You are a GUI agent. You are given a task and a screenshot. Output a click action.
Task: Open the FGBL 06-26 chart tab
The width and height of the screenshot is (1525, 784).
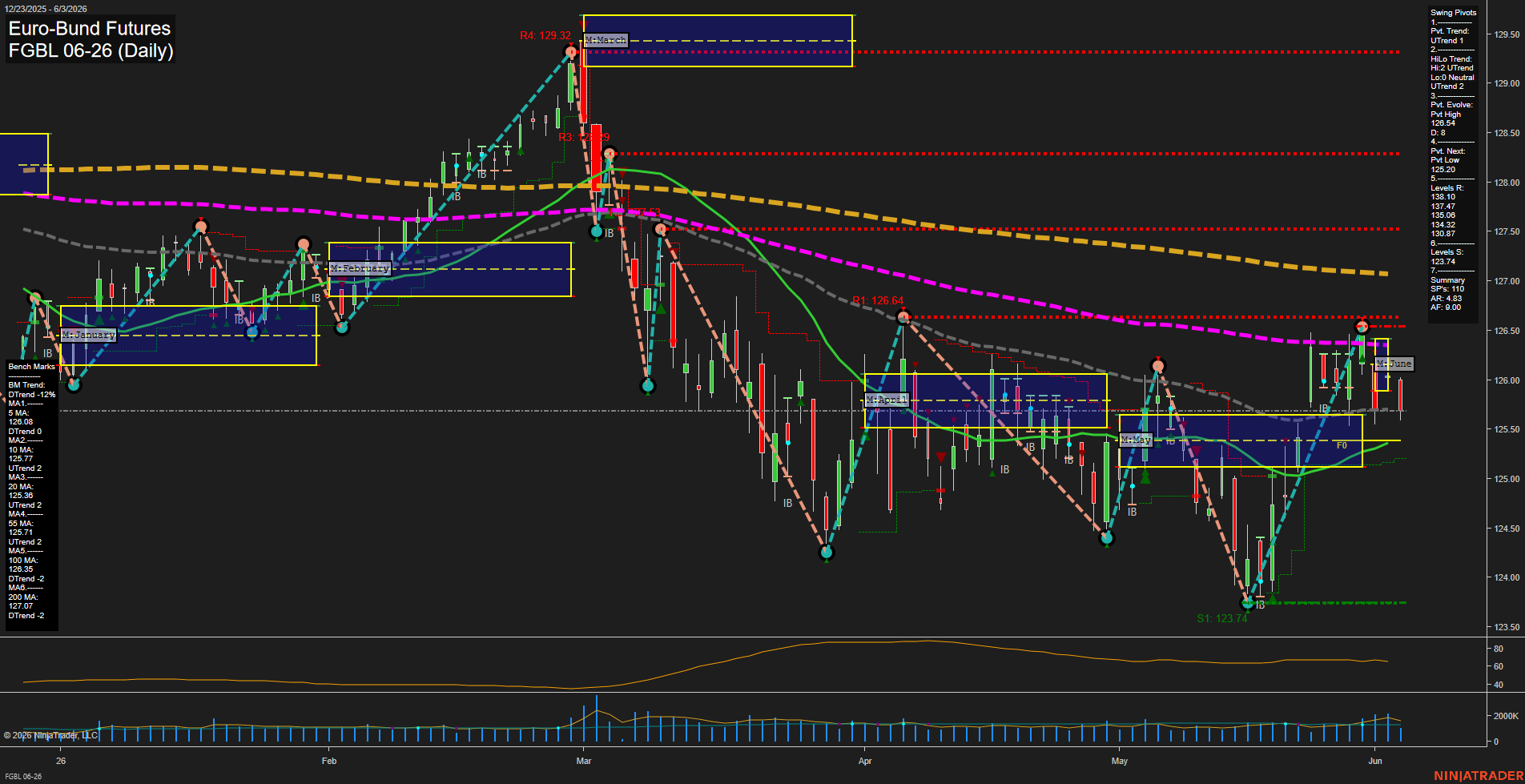click(22, 777)
